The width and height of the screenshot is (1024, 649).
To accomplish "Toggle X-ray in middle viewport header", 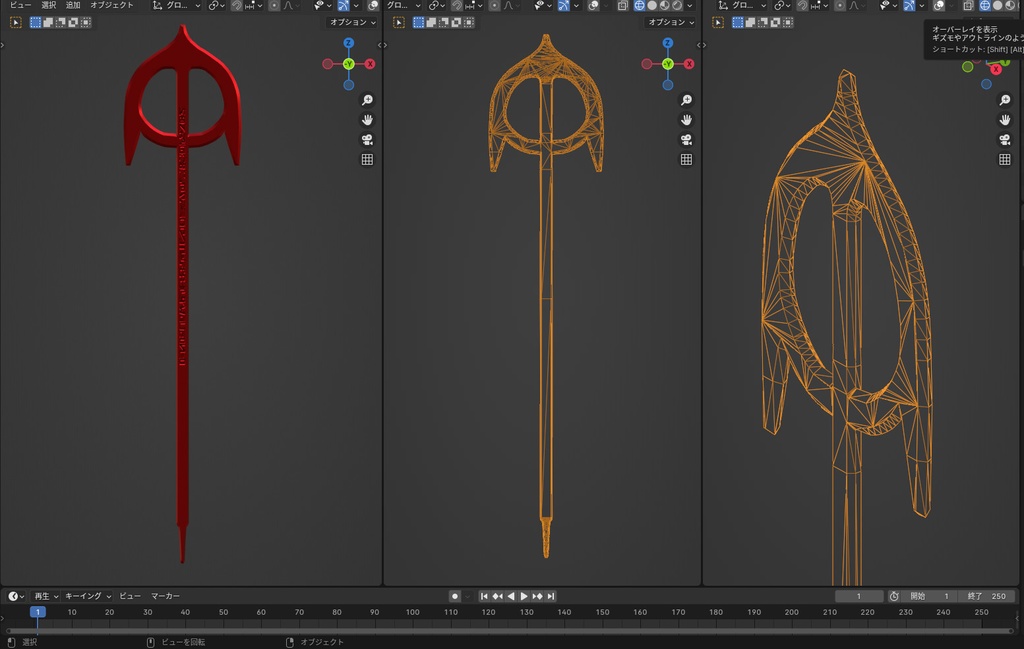I will point(623,5).
